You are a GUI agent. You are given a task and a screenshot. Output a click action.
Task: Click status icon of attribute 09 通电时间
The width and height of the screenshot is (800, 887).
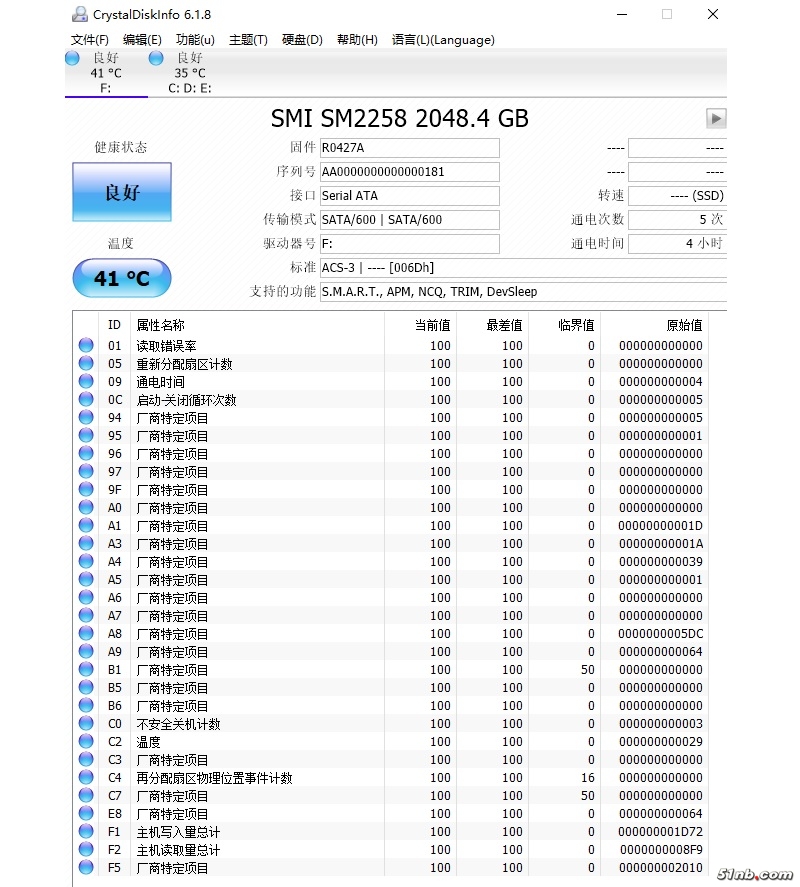pyautogui.click(x=86, y=382)
